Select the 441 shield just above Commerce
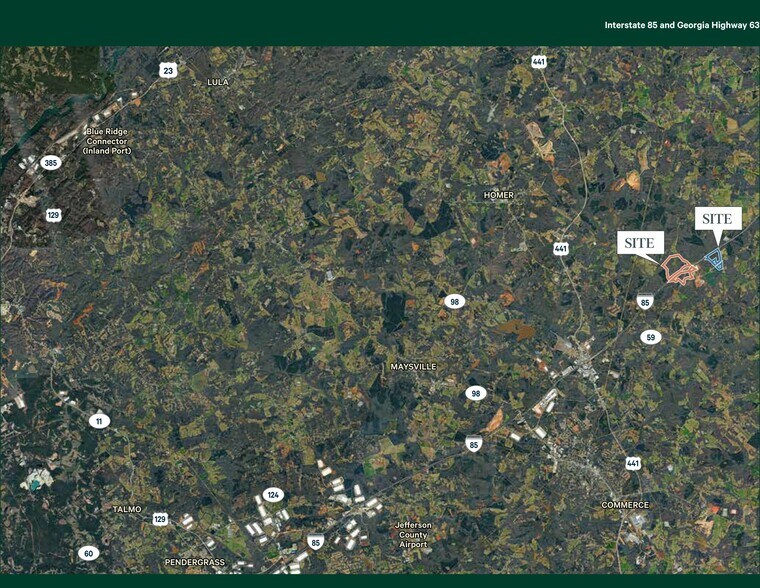Image resolution: width=760 pixels, height=588 pixels. click(633, 463)
